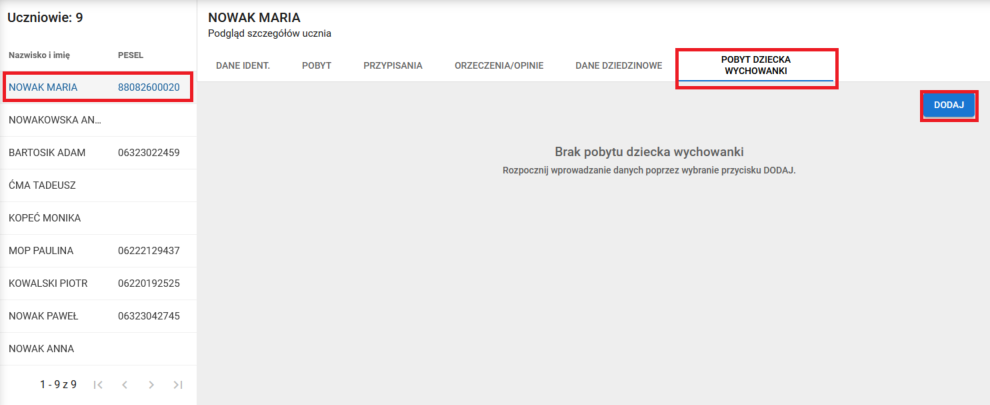The height and width of the screenshot is (405, 990).
Task: Select the POBYT DZIECKA WYCHOWANKI tab
Action: pyautogui.click(x=755, y=66)
